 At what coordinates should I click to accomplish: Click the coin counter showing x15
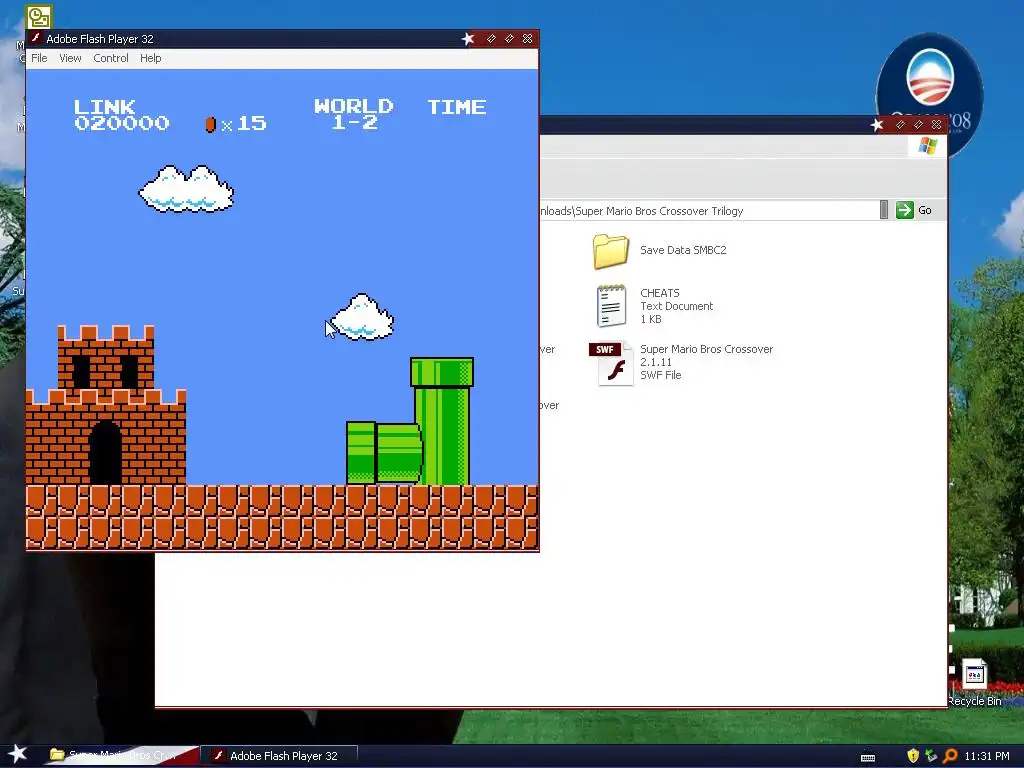coord(236,123)
